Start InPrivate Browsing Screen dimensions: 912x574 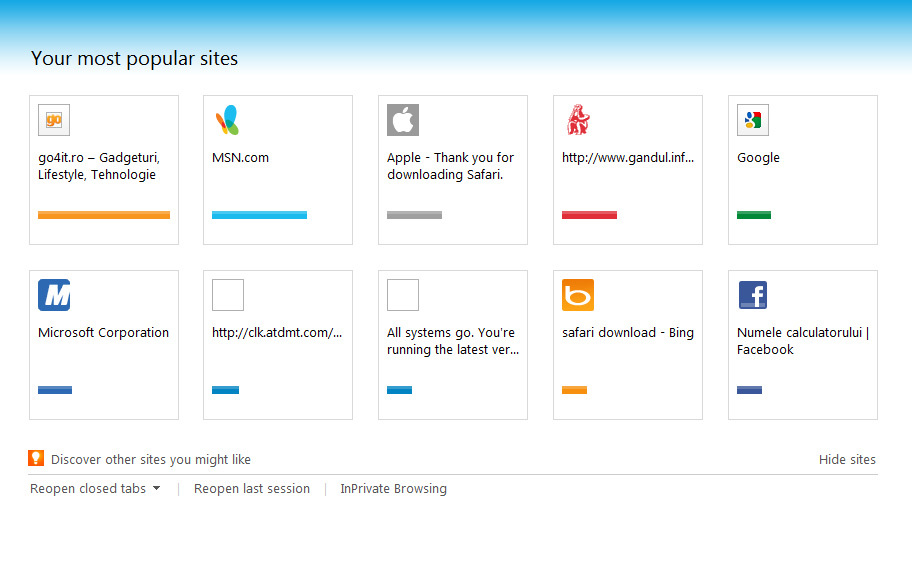click(393, 489)
